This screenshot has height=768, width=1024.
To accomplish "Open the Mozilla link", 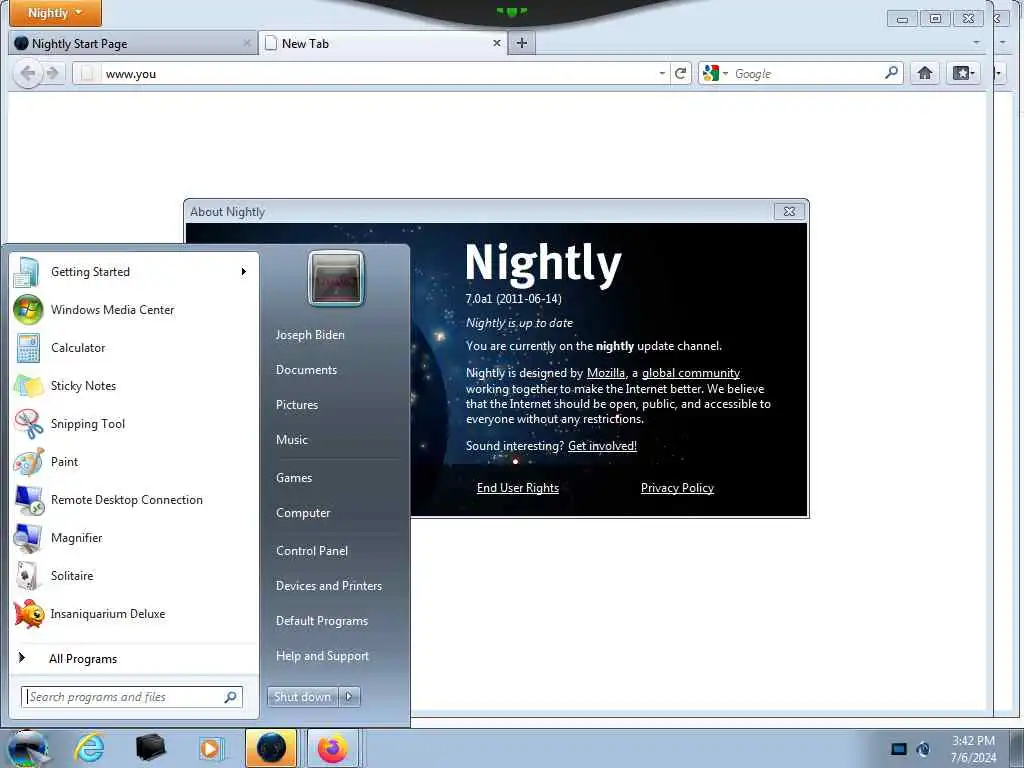I will point(606,373).
